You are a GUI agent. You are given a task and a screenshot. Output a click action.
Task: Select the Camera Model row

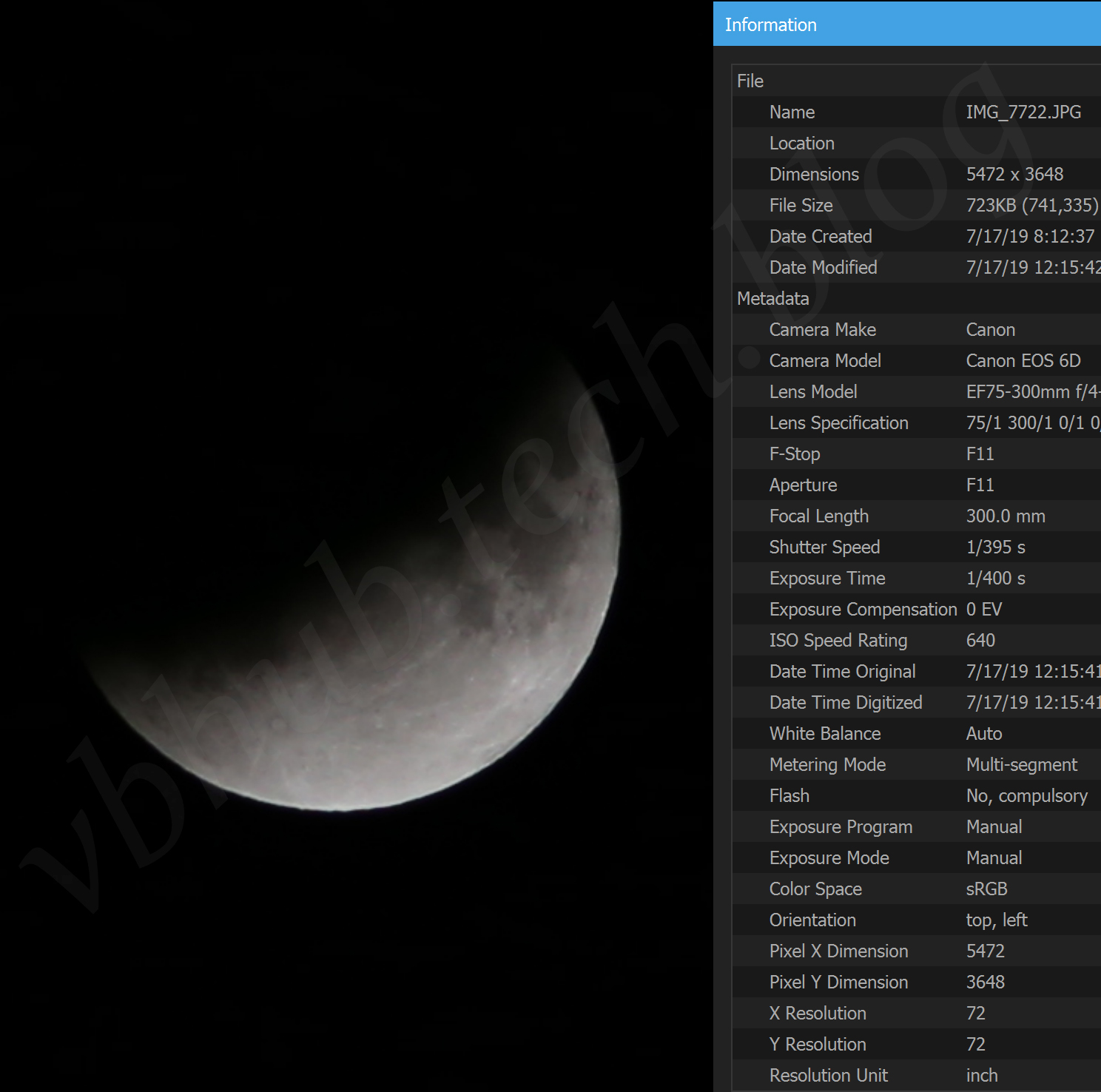click(x=917, y=361)
